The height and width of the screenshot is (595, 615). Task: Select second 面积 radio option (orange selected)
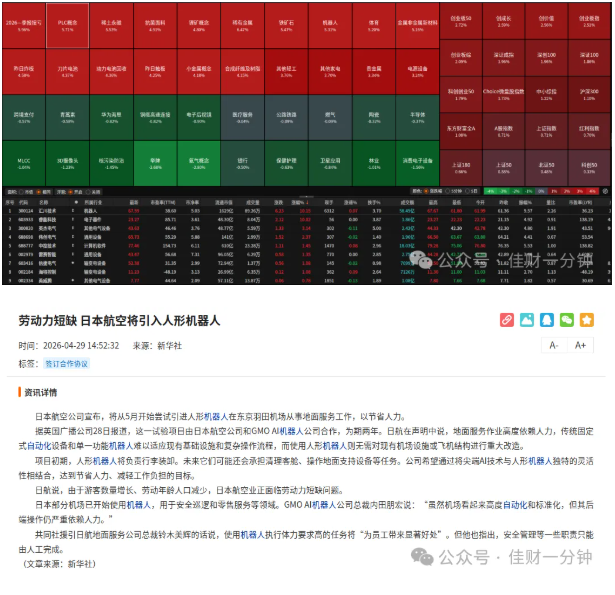tap(38, 192)
